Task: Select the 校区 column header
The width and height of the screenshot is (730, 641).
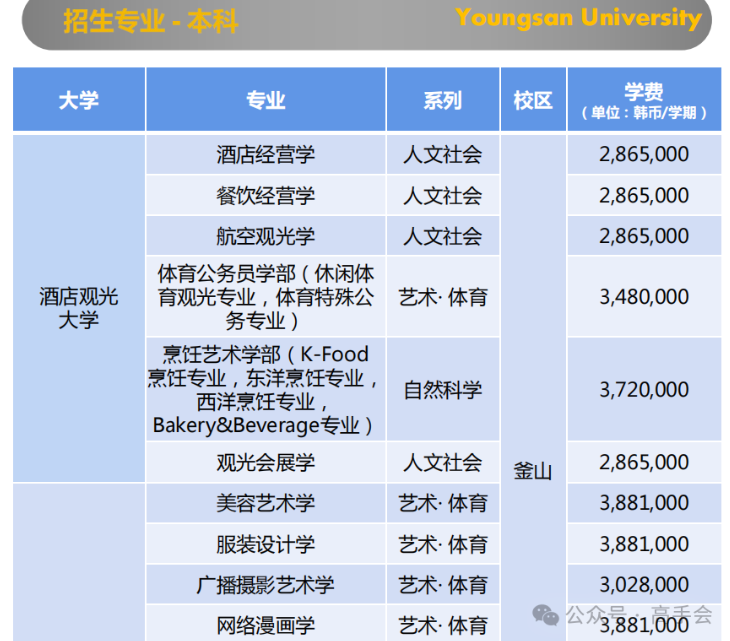Action: (x=533, y=100)
